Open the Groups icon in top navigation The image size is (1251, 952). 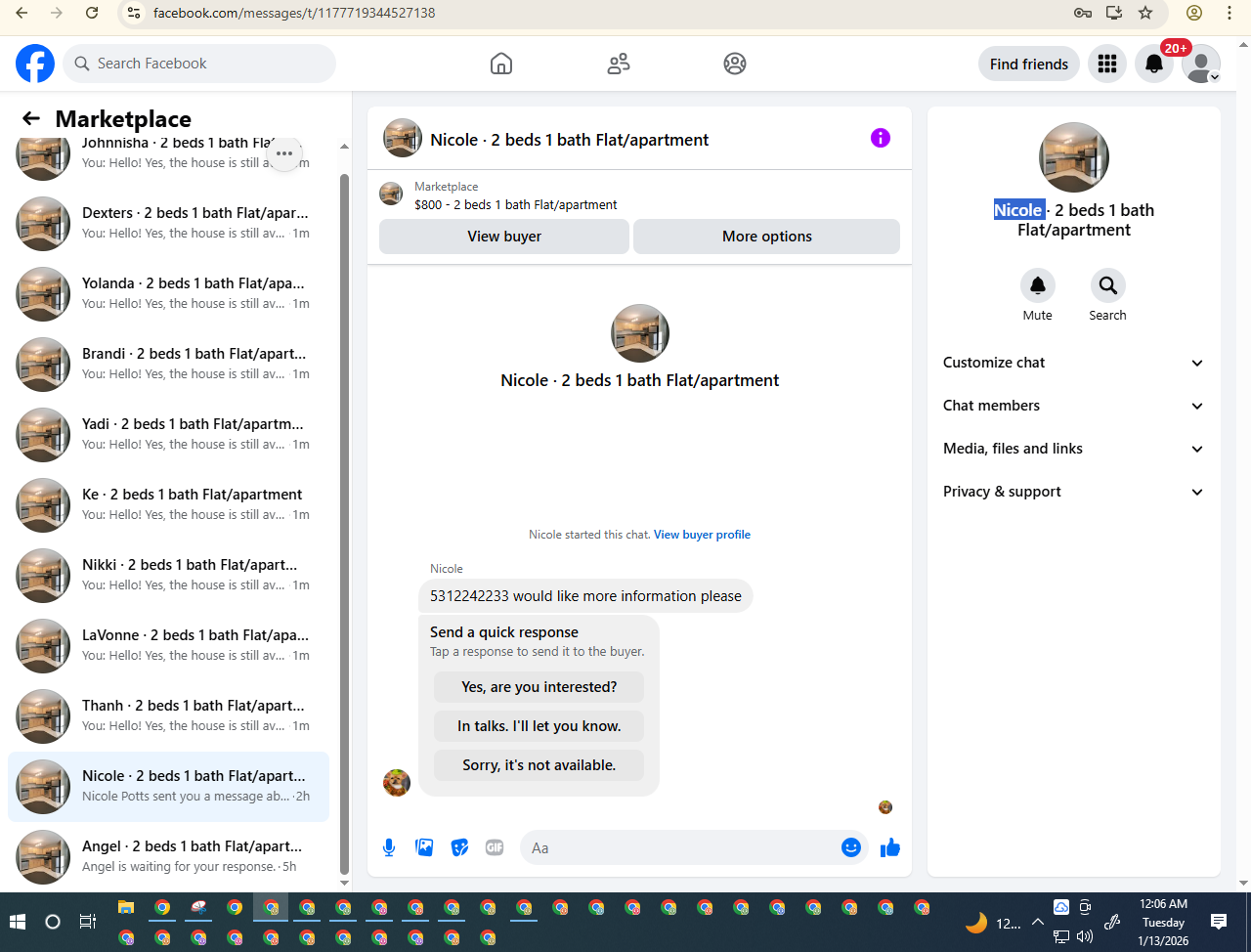pyautogui.click(x=735, y=64)
